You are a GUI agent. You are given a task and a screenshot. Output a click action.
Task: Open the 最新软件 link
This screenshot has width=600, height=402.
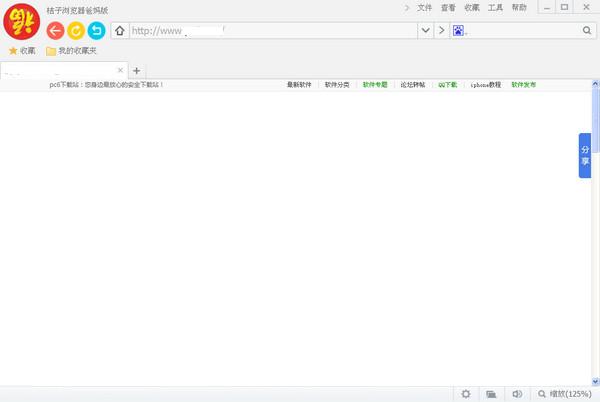299,85
